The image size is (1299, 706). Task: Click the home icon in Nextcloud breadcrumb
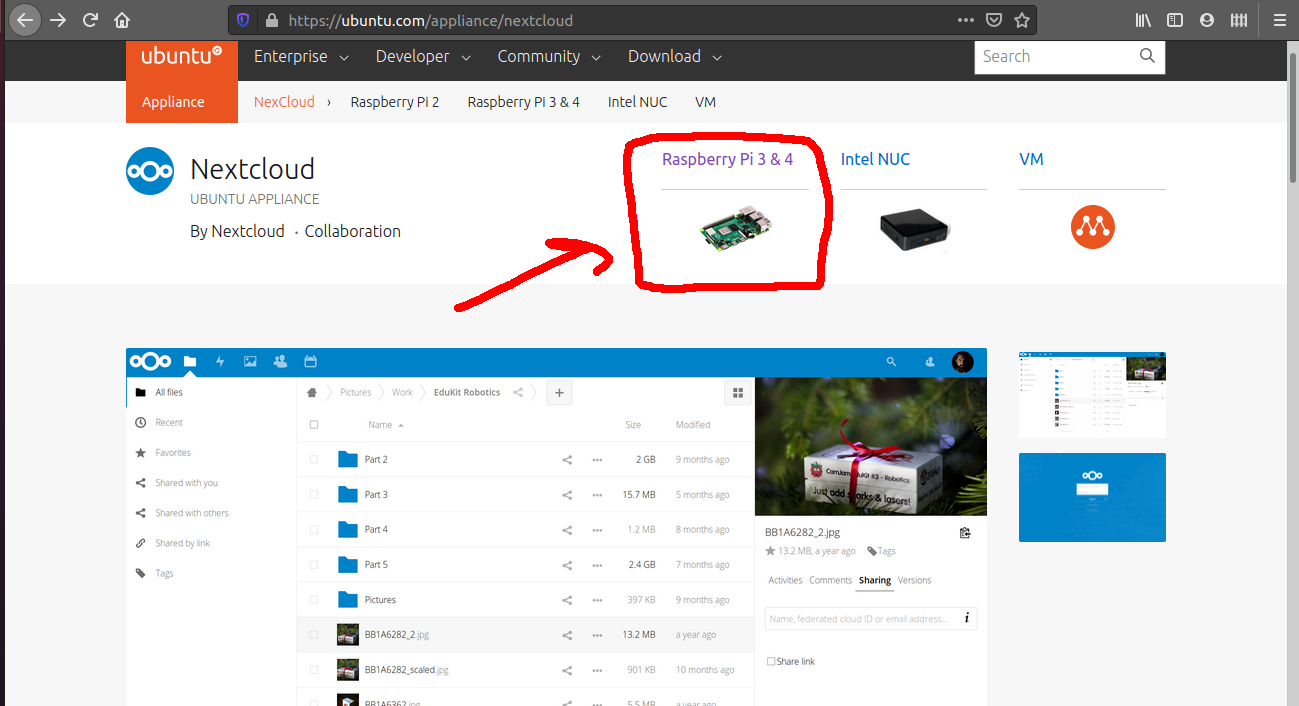(312, 393)
